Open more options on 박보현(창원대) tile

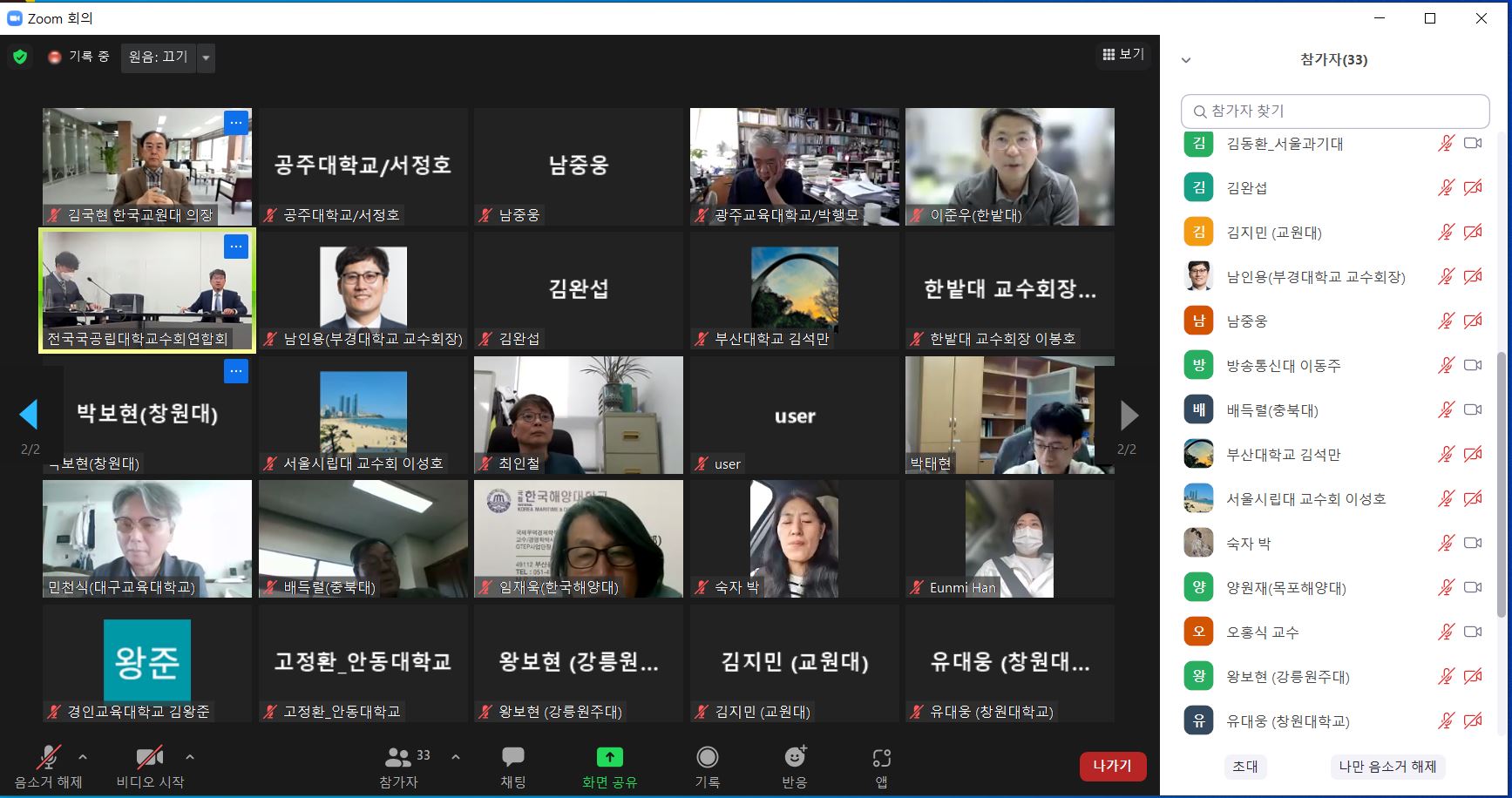[x=236, y=371]
